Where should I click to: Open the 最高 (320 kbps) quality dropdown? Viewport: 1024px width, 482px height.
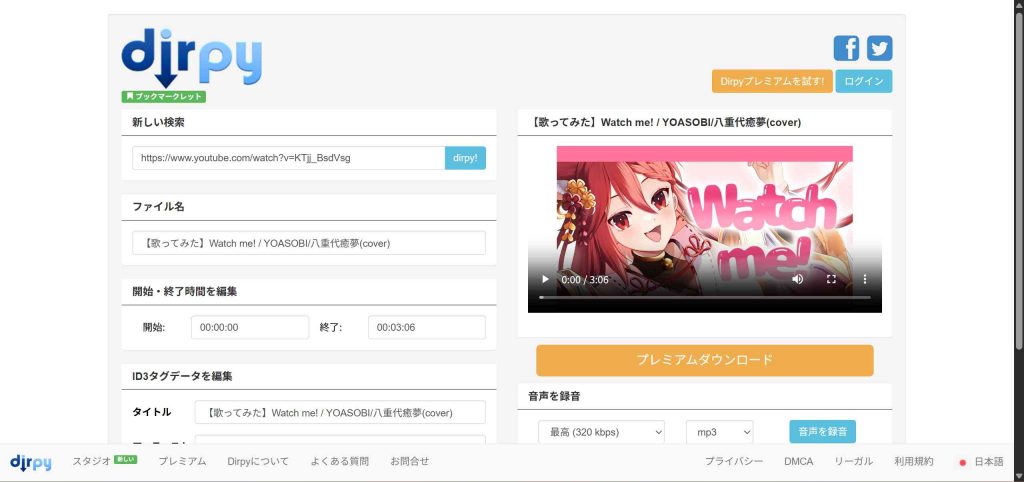click(x=601, y=432)
